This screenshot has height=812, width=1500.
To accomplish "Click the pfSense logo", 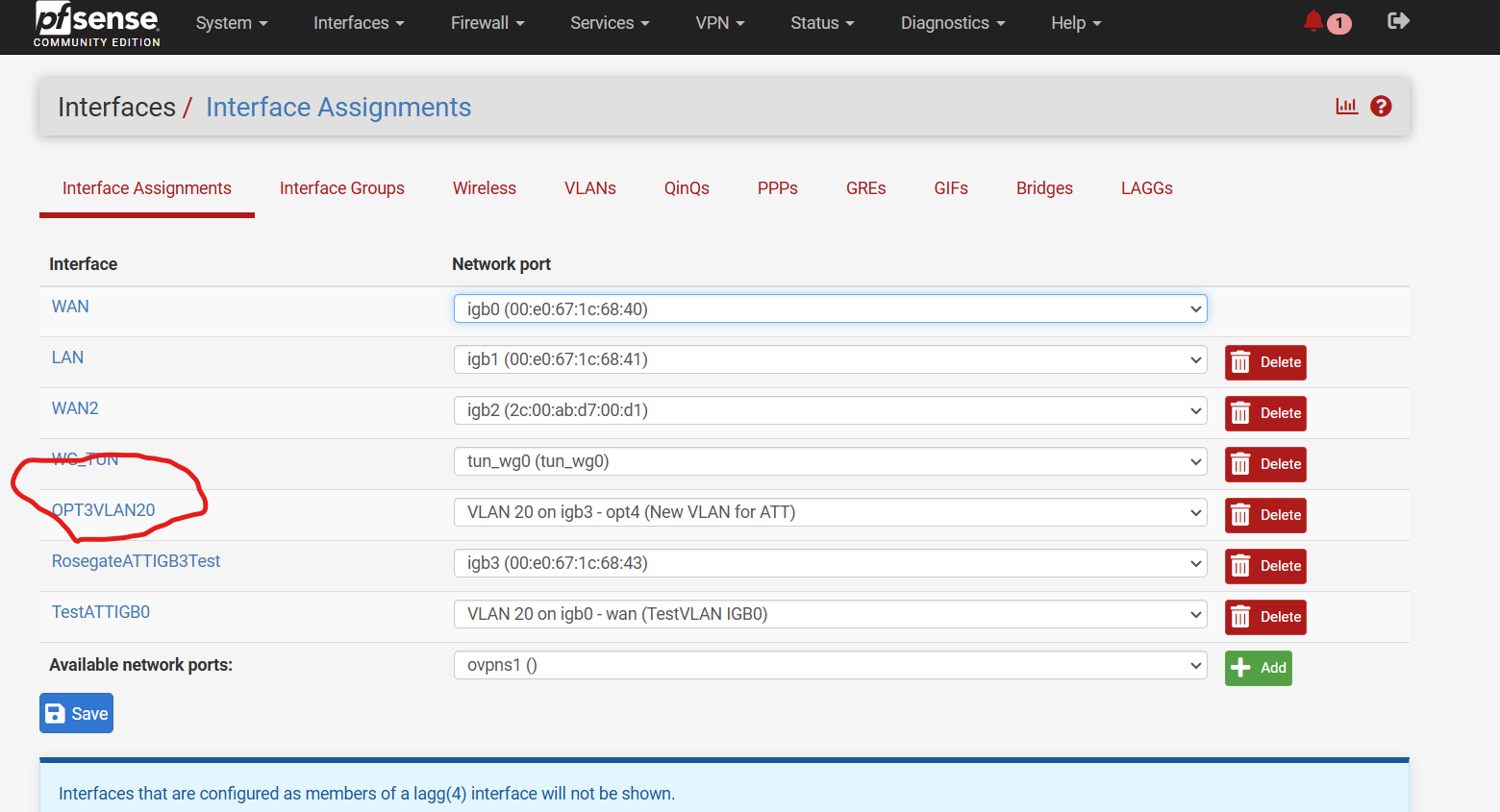I will click(x=97, y=24).
